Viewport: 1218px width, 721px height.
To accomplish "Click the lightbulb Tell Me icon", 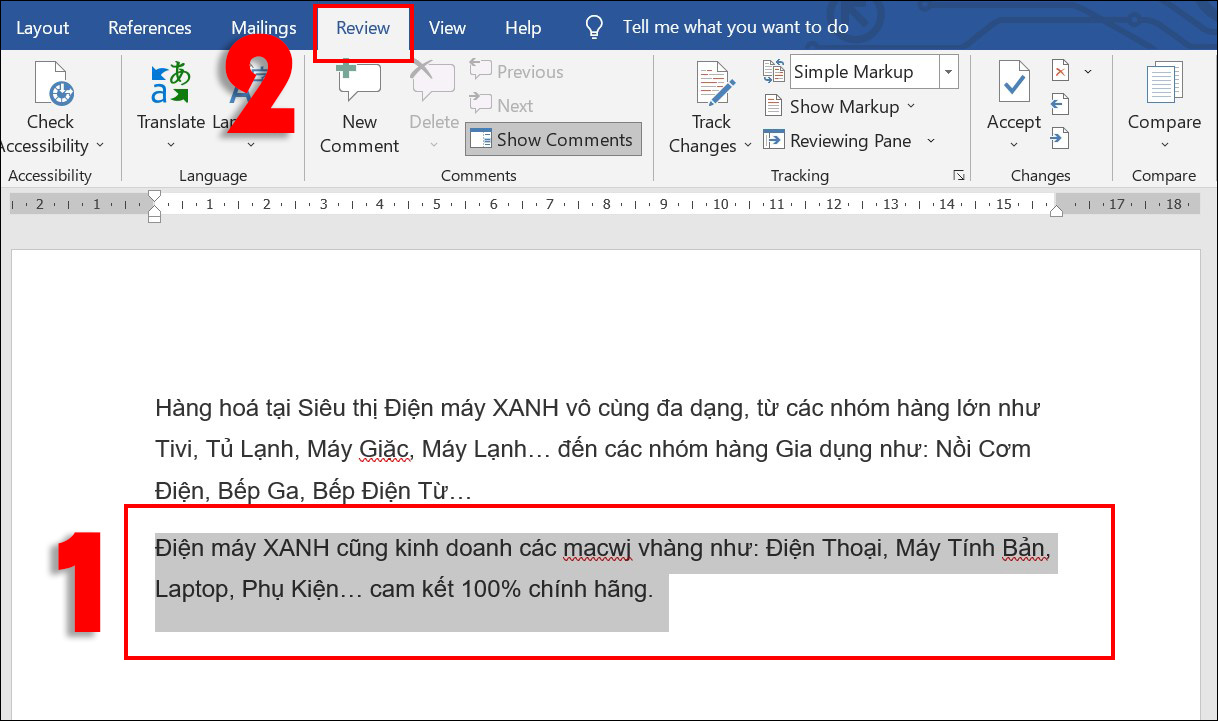I will (x=594, y=27).
